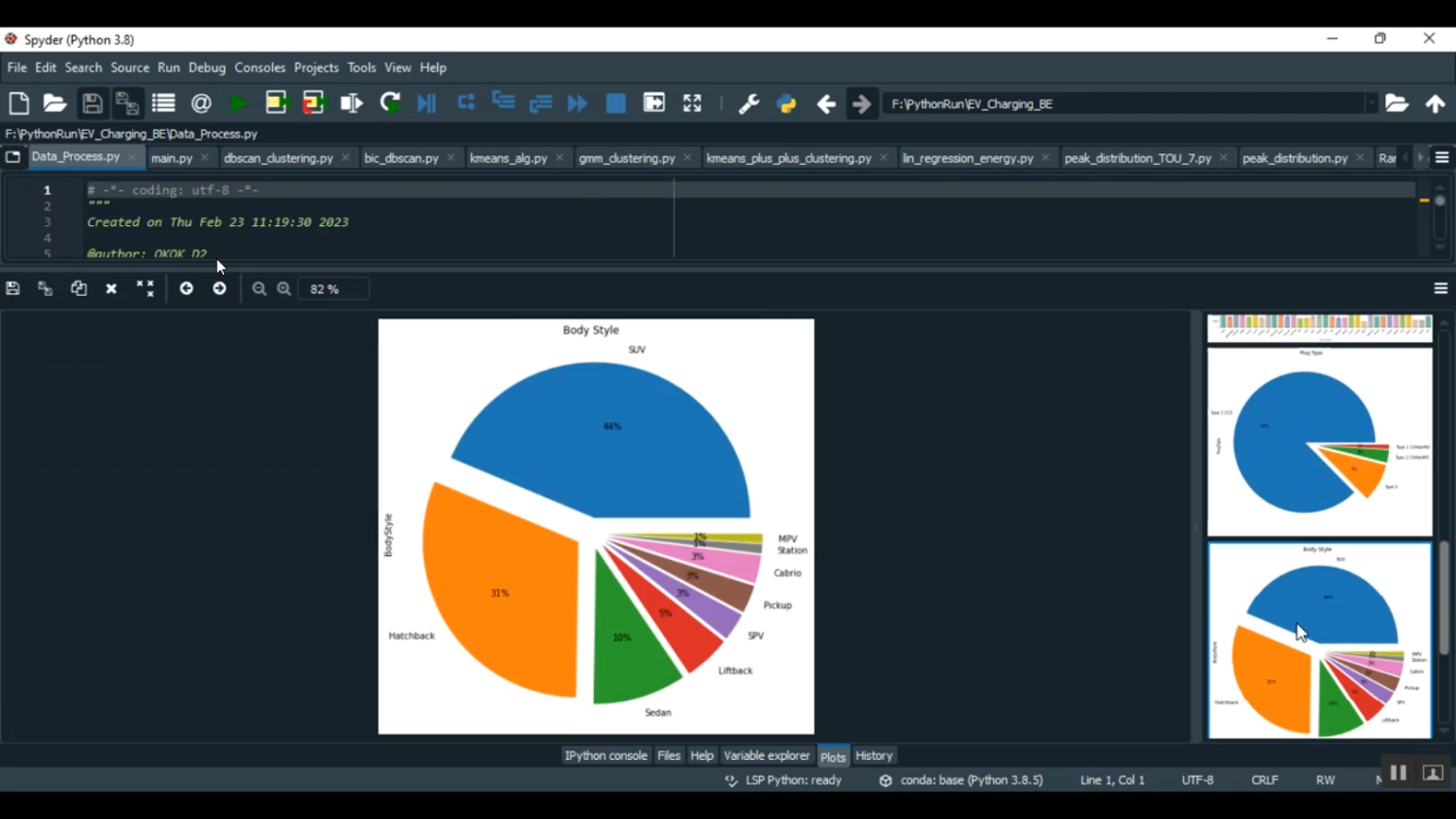Open the Consoles menu
Image resolution: width=1456 pixels, height=819 pixels.
(260, 68)
